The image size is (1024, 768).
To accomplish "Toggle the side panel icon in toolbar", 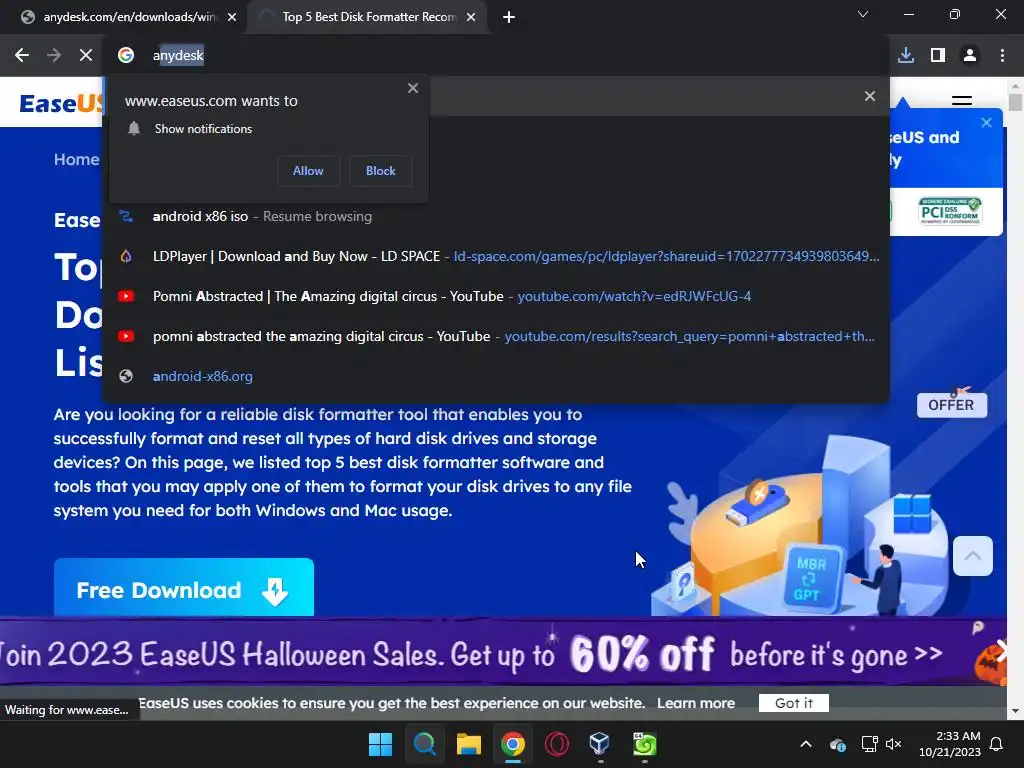I will tap(938, 56).
